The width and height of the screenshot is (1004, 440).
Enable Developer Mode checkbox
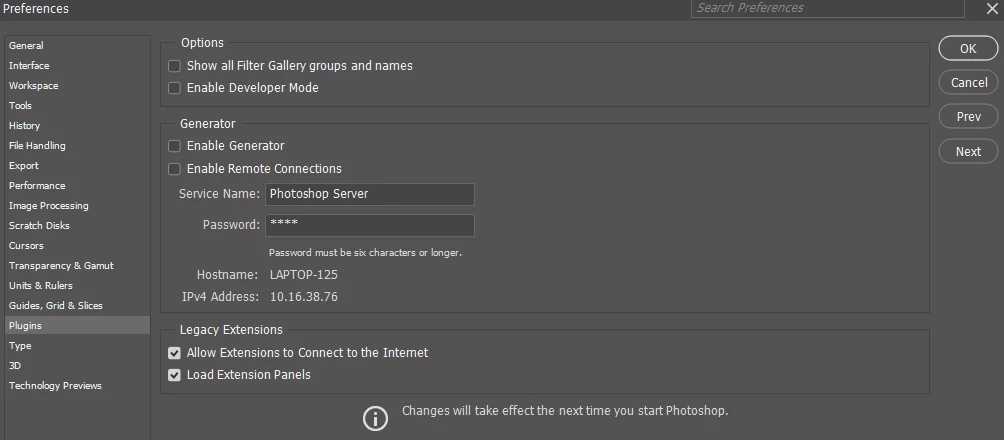pyautogui.click(x=174, y=88)
